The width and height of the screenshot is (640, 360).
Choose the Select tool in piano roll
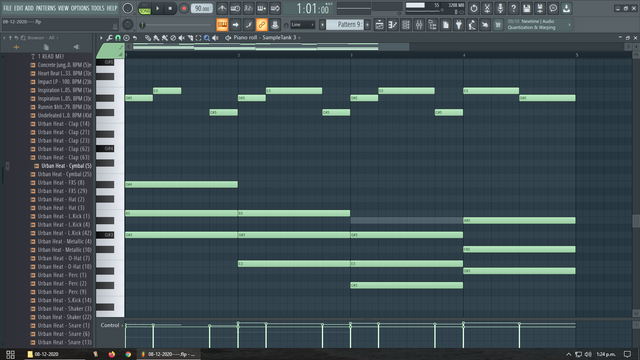pos(198,38)
